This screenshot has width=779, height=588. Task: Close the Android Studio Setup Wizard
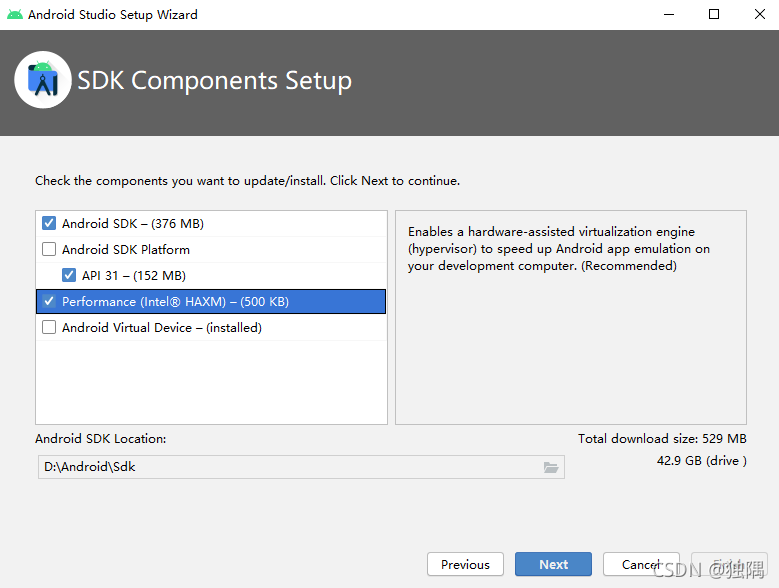760,14
